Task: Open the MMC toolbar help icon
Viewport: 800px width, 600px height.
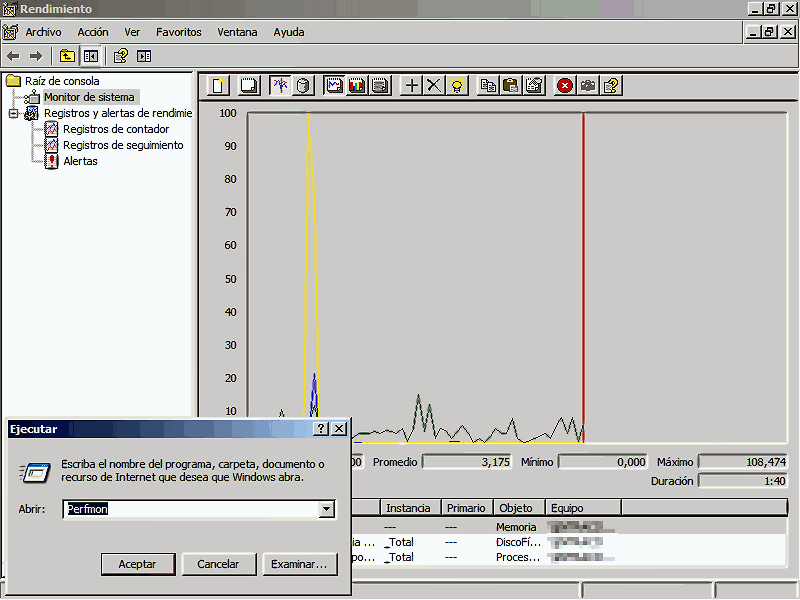Action: coord(121,56)
